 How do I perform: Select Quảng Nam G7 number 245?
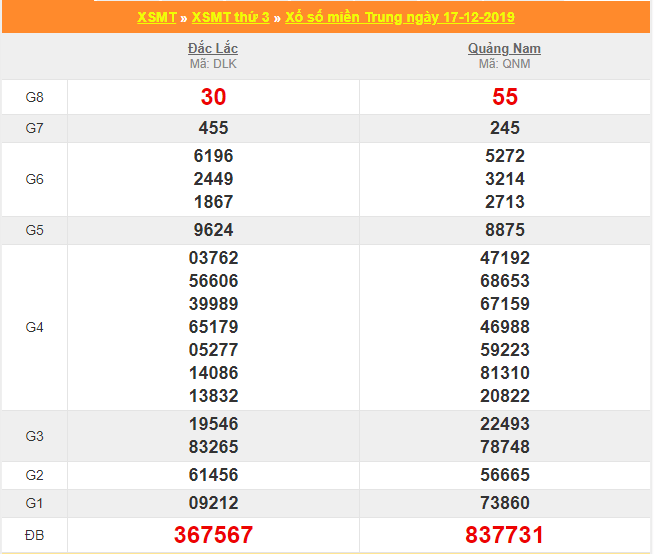click(x=505, y=128)
